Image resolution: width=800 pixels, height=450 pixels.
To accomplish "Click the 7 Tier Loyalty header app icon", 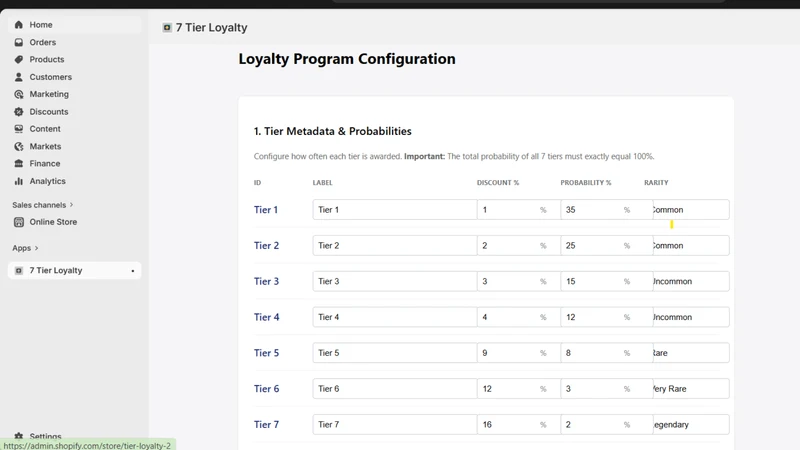I will [x=167, y=28].
